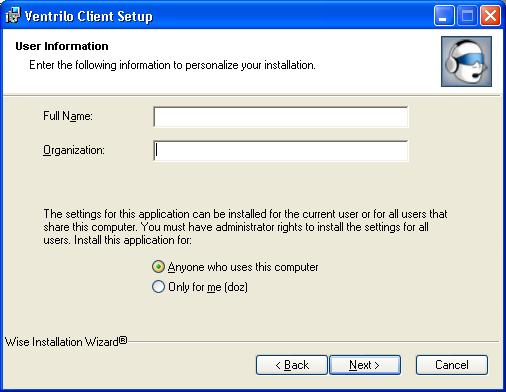Click the Full Name input field
Screen dimensions: 506x392
281,117
